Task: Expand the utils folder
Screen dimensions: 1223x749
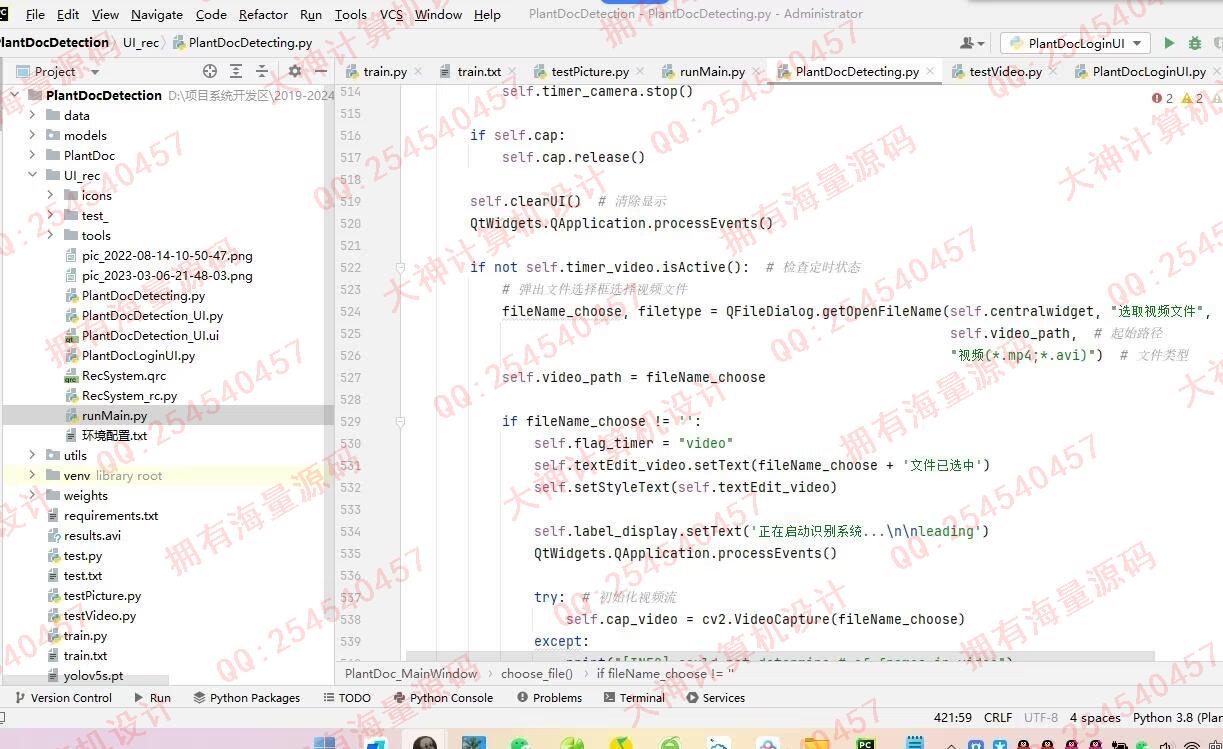Action: point(32,455)
